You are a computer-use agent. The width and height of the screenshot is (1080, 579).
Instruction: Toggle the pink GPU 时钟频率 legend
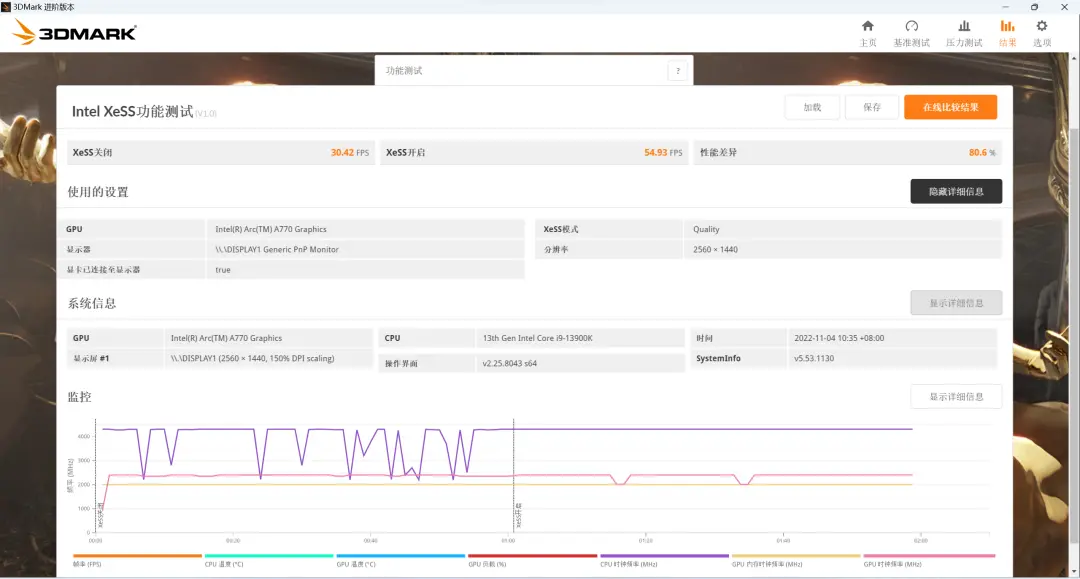929,556
